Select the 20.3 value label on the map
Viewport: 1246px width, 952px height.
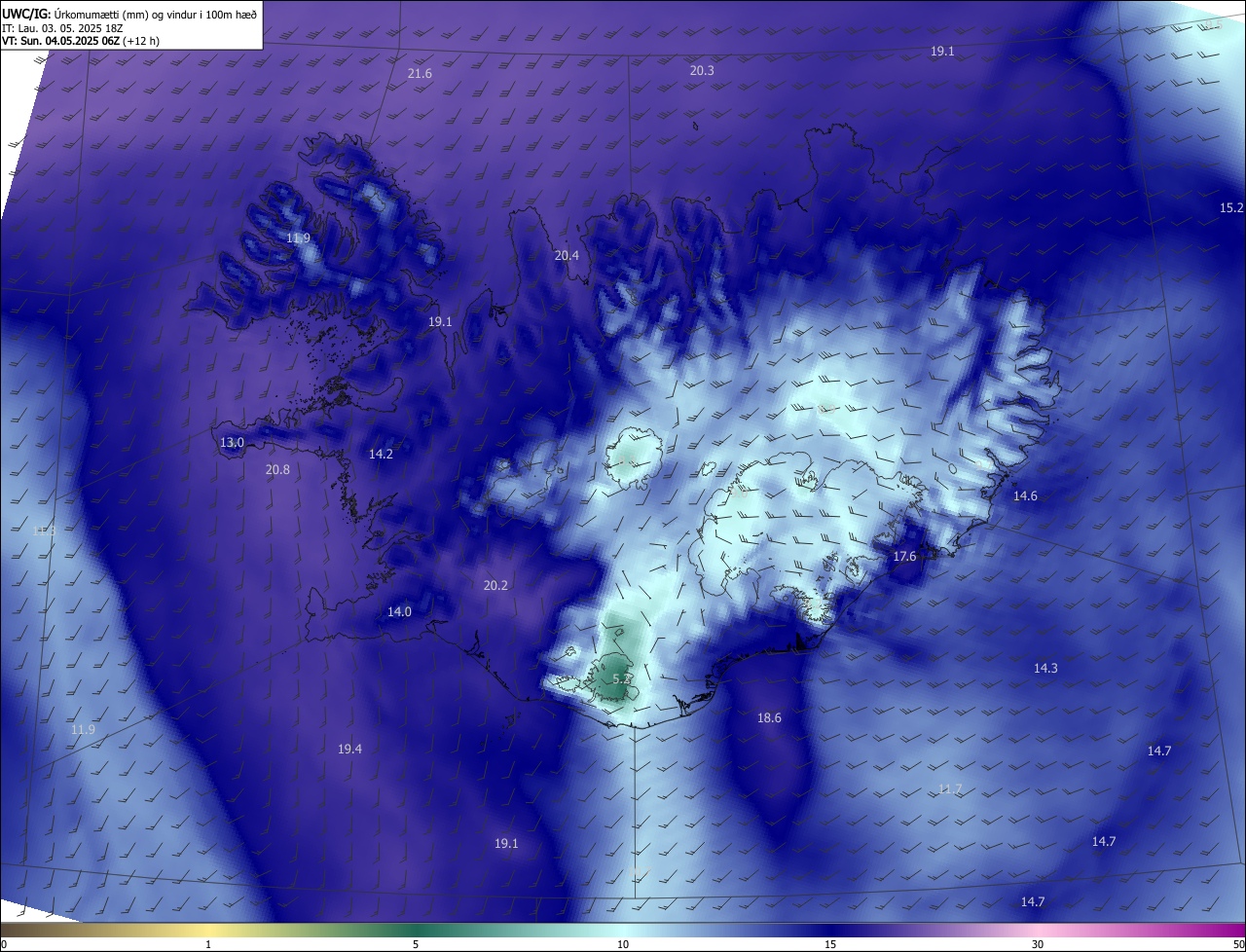pos(702,70)
